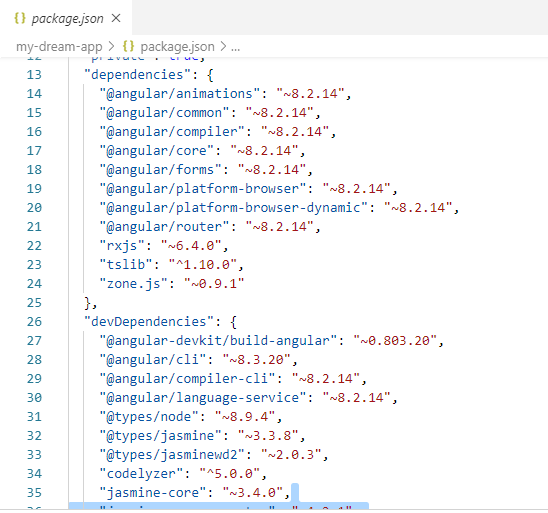Screen dimensions: 548x513
Task: Click the "@types/jasminewd2" key
Action: pos(172,455)
